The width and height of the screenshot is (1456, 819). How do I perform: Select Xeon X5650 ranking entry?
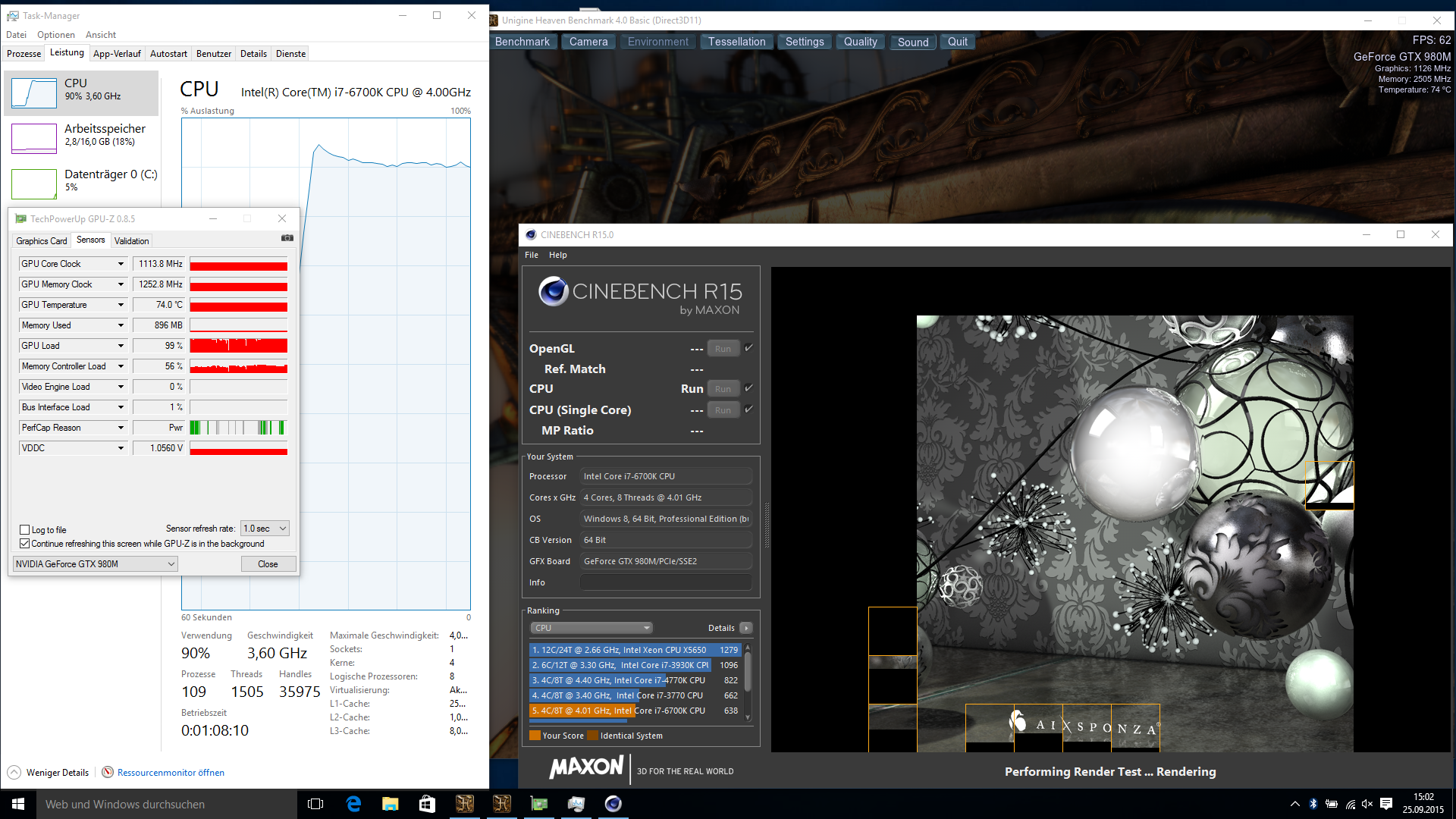tap(635, 650)
